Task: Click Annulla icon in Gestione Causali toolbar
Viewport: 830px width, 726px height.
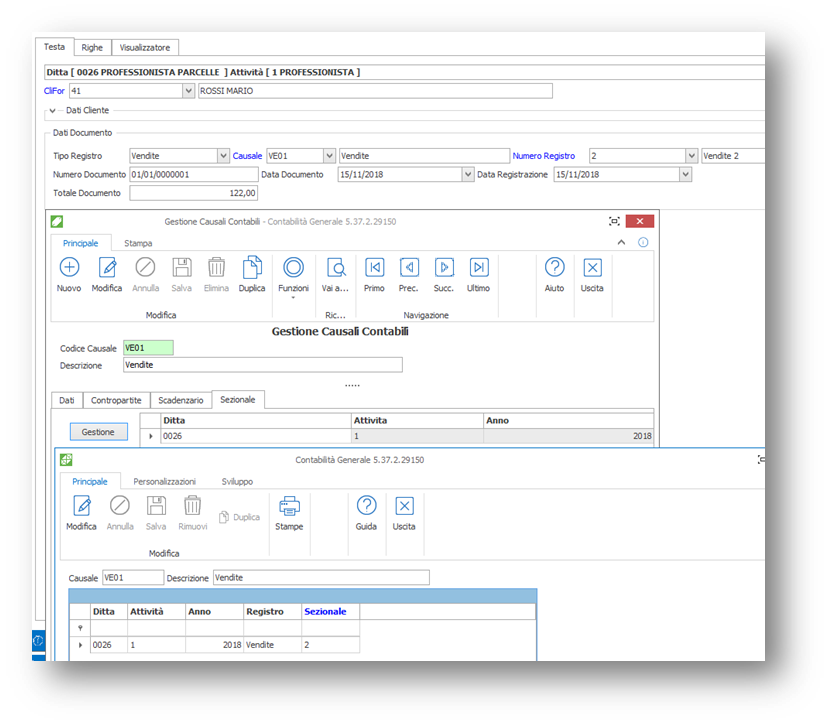Action: click(145, 268)
